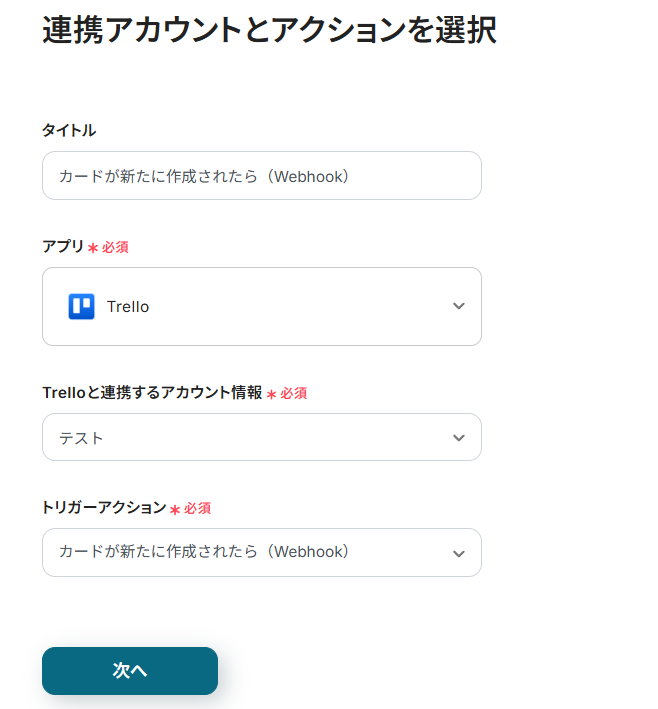This screenshot has width=658, height=709.
Task: Click the red asterisk beside アカウント情報
Action: [x=271, y=395]
